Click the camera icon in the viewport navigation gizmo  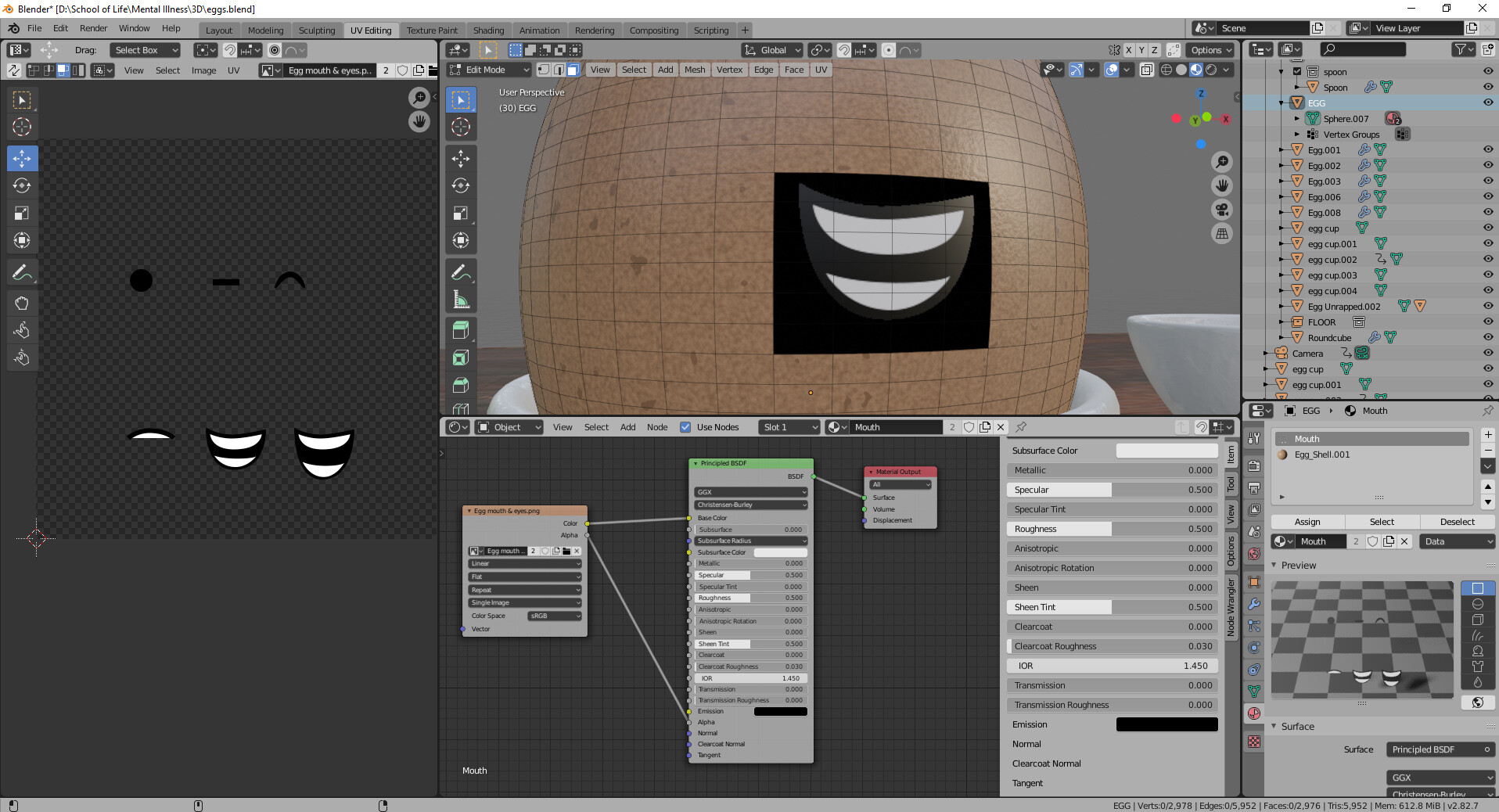pos(1222,209)
